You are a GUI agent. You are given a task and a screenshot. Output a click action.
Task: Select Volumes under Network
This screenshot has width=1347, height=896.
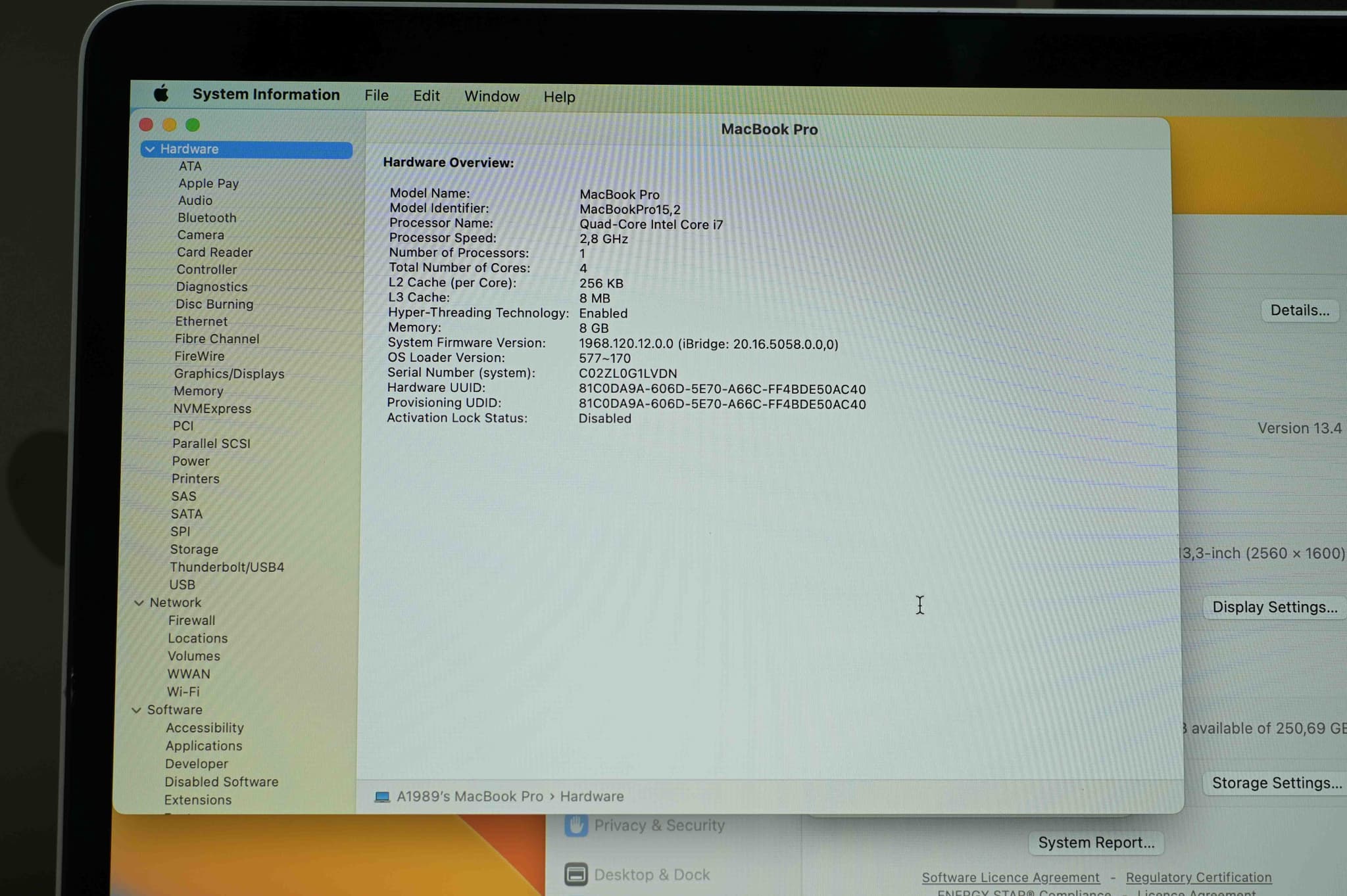pyautogui.click(x=194, y=656)
